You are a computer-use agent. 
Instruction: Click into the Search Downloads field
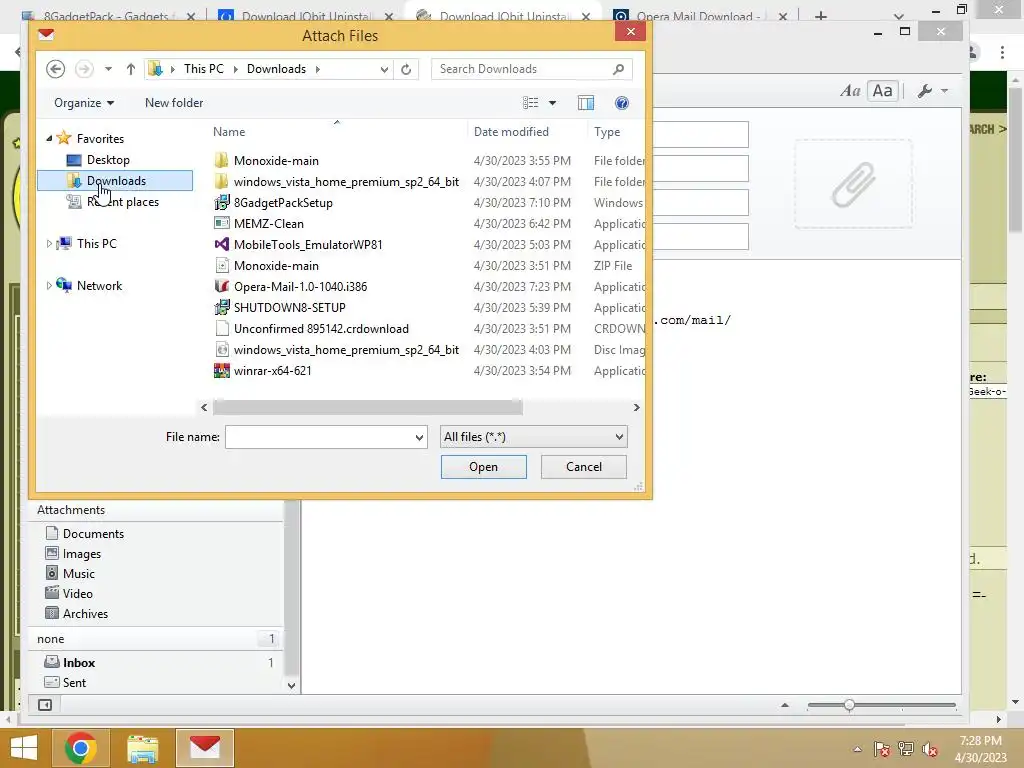click(522, 69)
